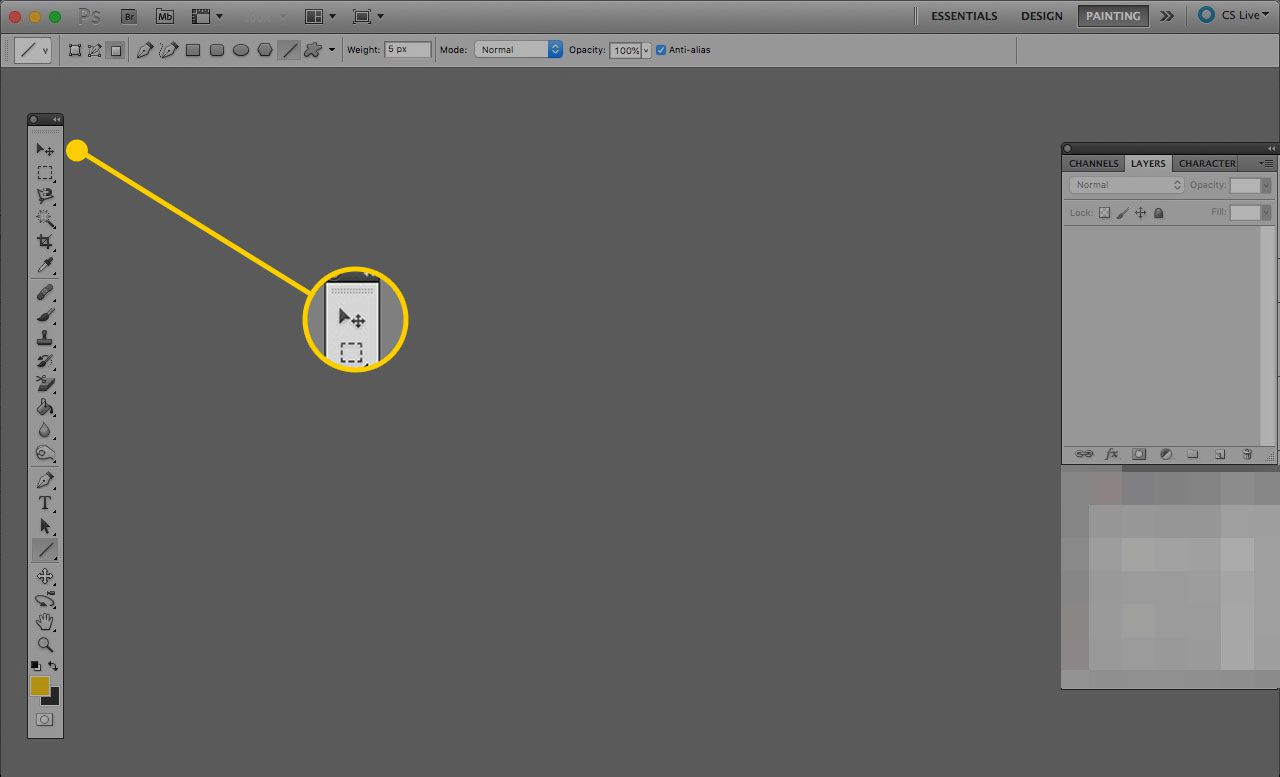This screenshot has width=1280, height=777.
Task: Open the tool preset picker dropdown
Action: (x=32, y=50)
